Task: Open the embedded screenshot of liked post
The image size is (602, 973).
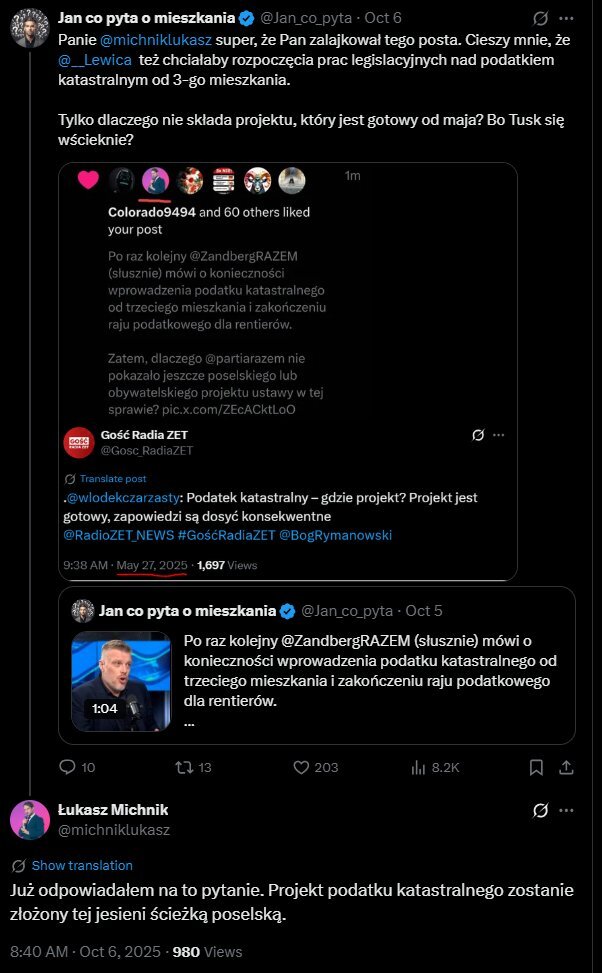Action: tap(287, 371)
